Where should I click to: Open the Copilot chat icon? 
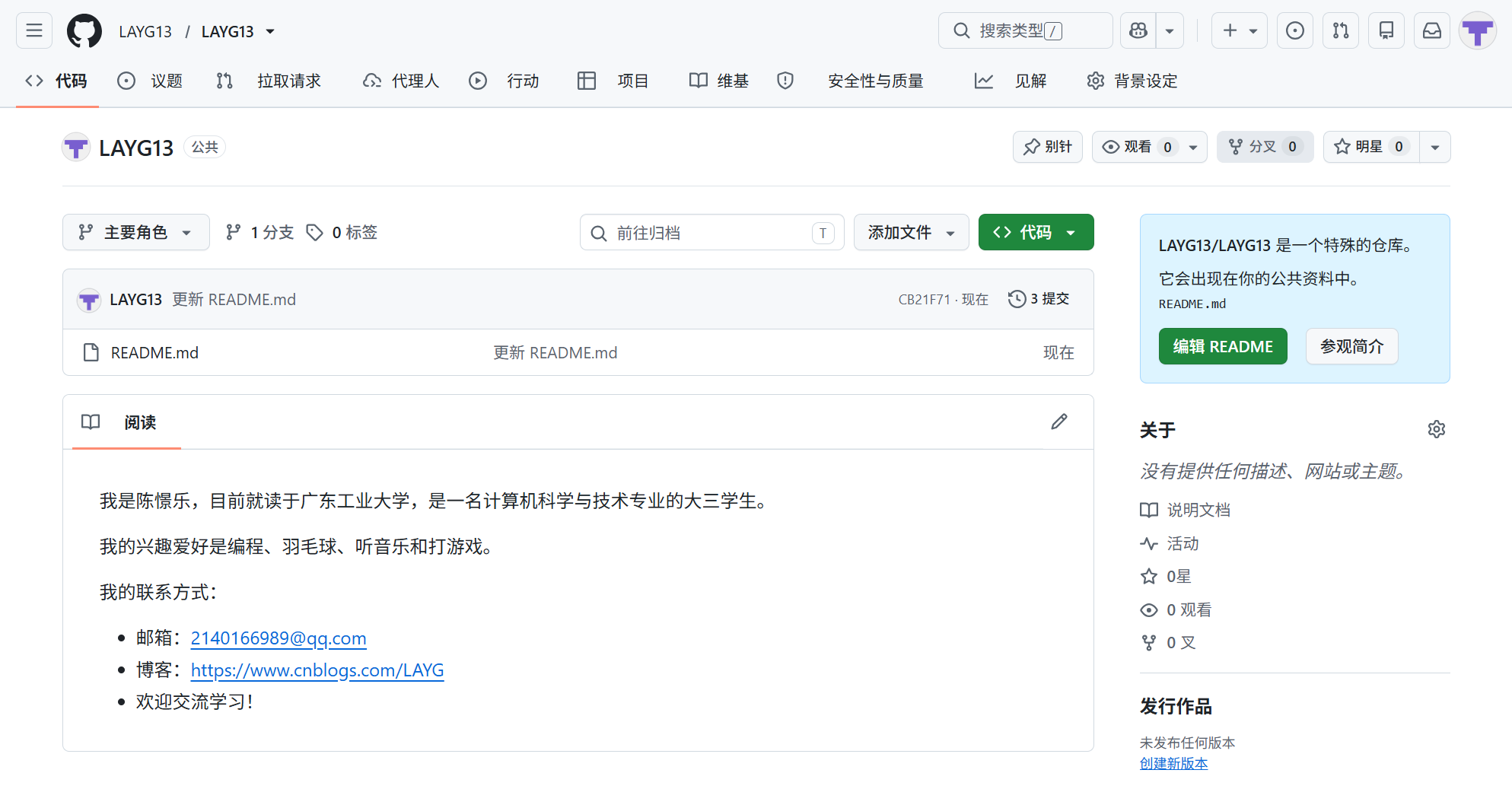click(1138, 31)
